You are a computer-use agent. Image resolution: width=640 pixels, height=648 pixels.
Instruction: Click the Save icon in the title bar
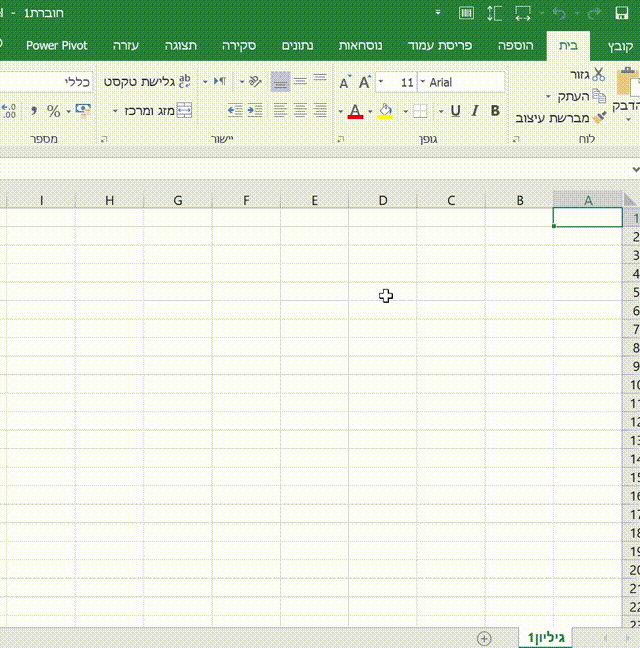click(621, 13)
